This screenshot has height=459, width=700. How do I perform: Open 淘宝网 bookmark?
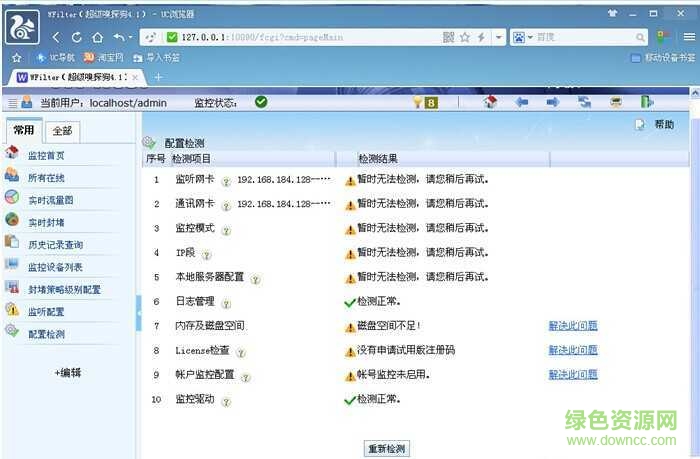coord(104,58)
